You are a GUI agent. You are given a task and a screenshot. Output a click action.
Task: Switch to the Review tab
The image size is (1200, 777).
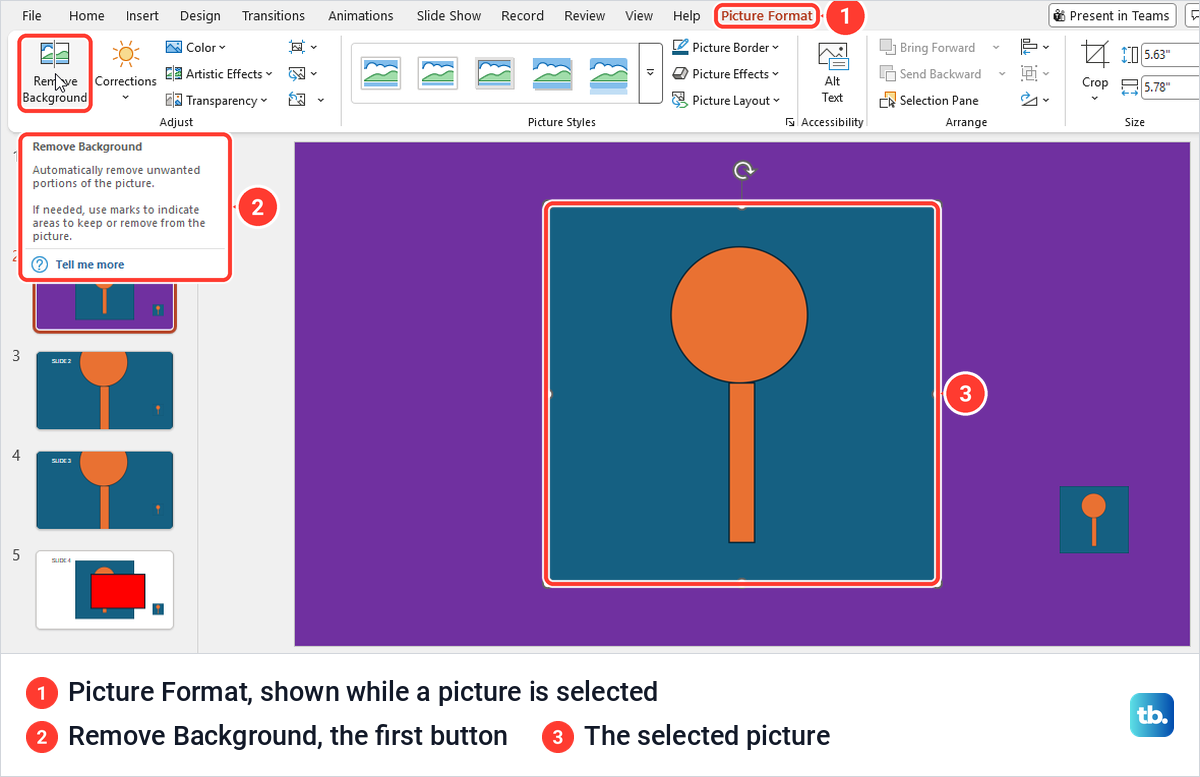[585, 16]
